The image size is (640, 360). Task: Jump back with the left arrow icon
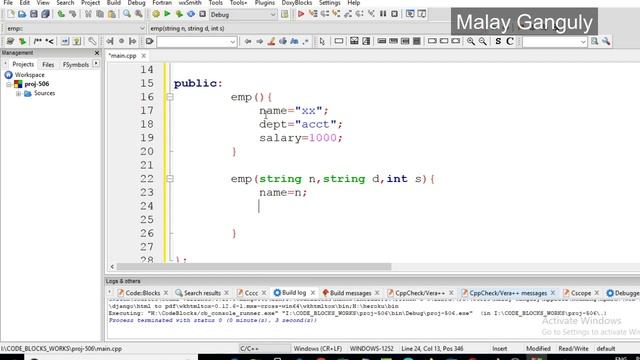pyautogui.click(x=248, y=41)
